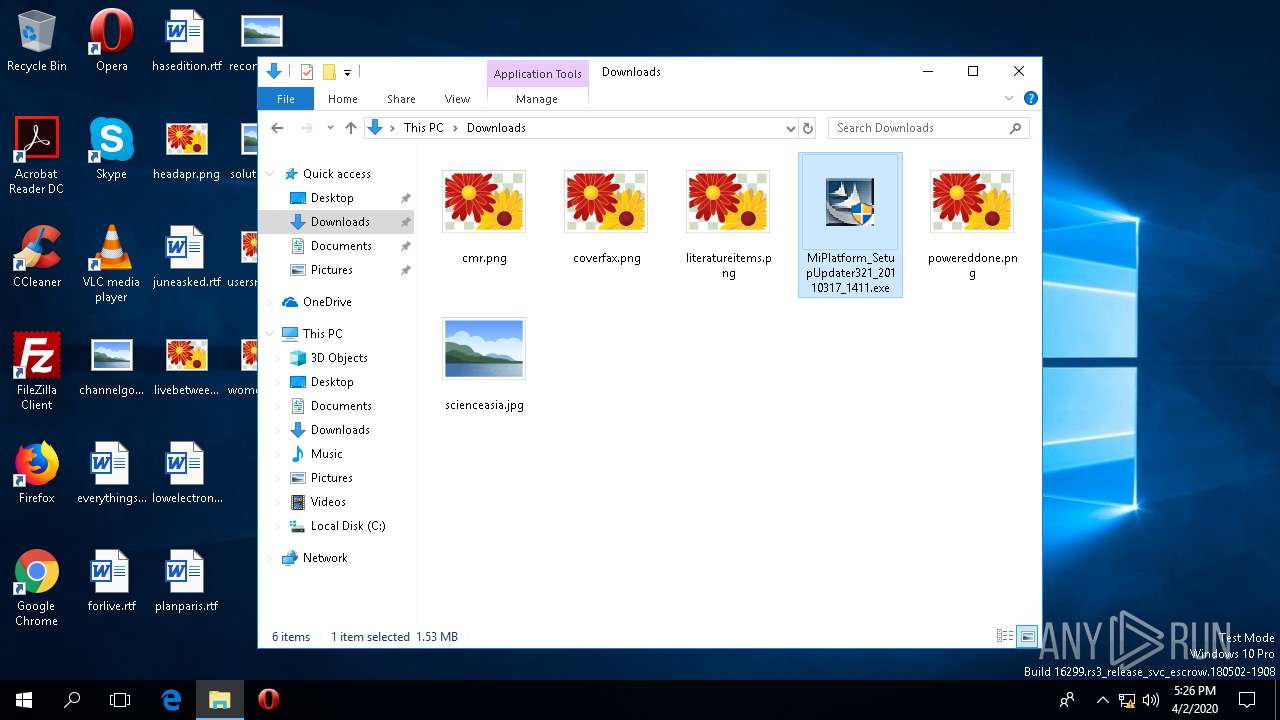Screen dimensions: 1280x720
Task: Launch Acrobat Reader DC shortcut
Action: click(x=37, y=156)
